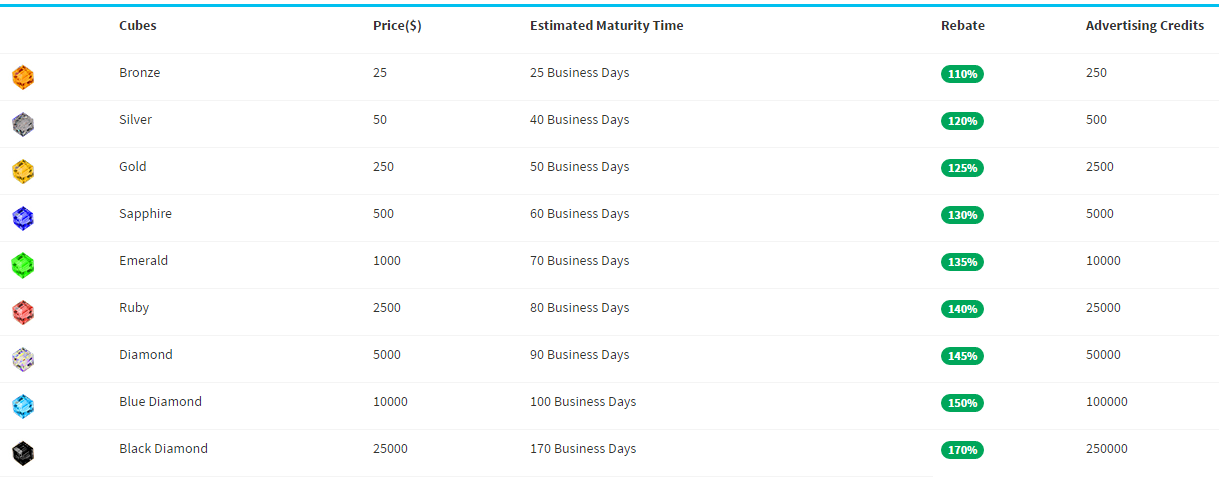1219x483 pixels.
Task: Click Estimated Maturity Time column header
Action: point(607,26)
